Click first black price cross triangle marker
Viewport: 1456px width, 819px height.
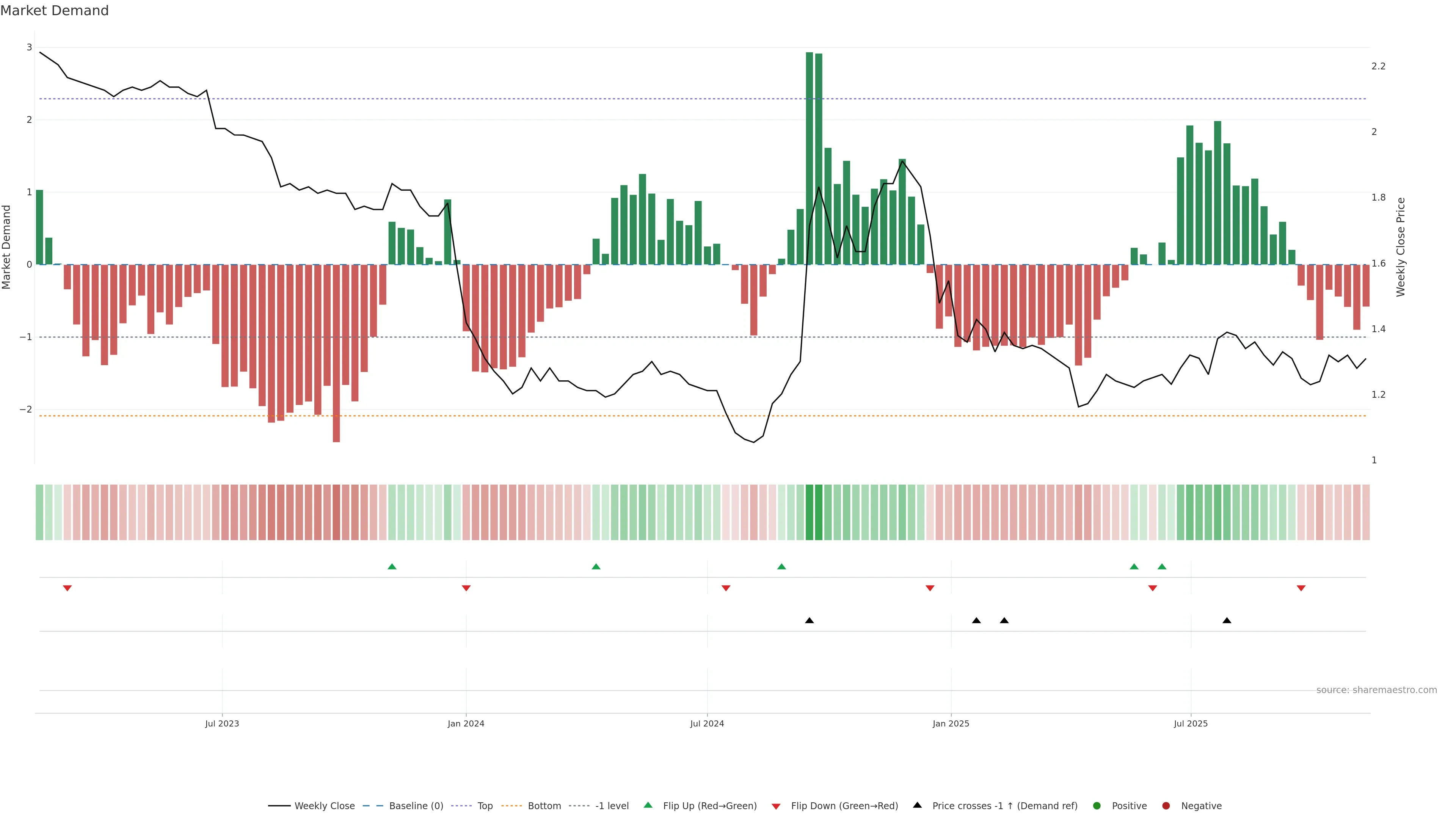pyautogui.click(x=810, y=621)
